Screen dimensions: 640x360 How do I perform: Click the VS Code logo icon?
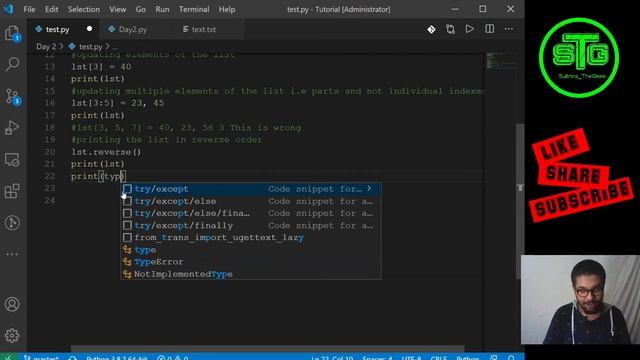point(8,9)
